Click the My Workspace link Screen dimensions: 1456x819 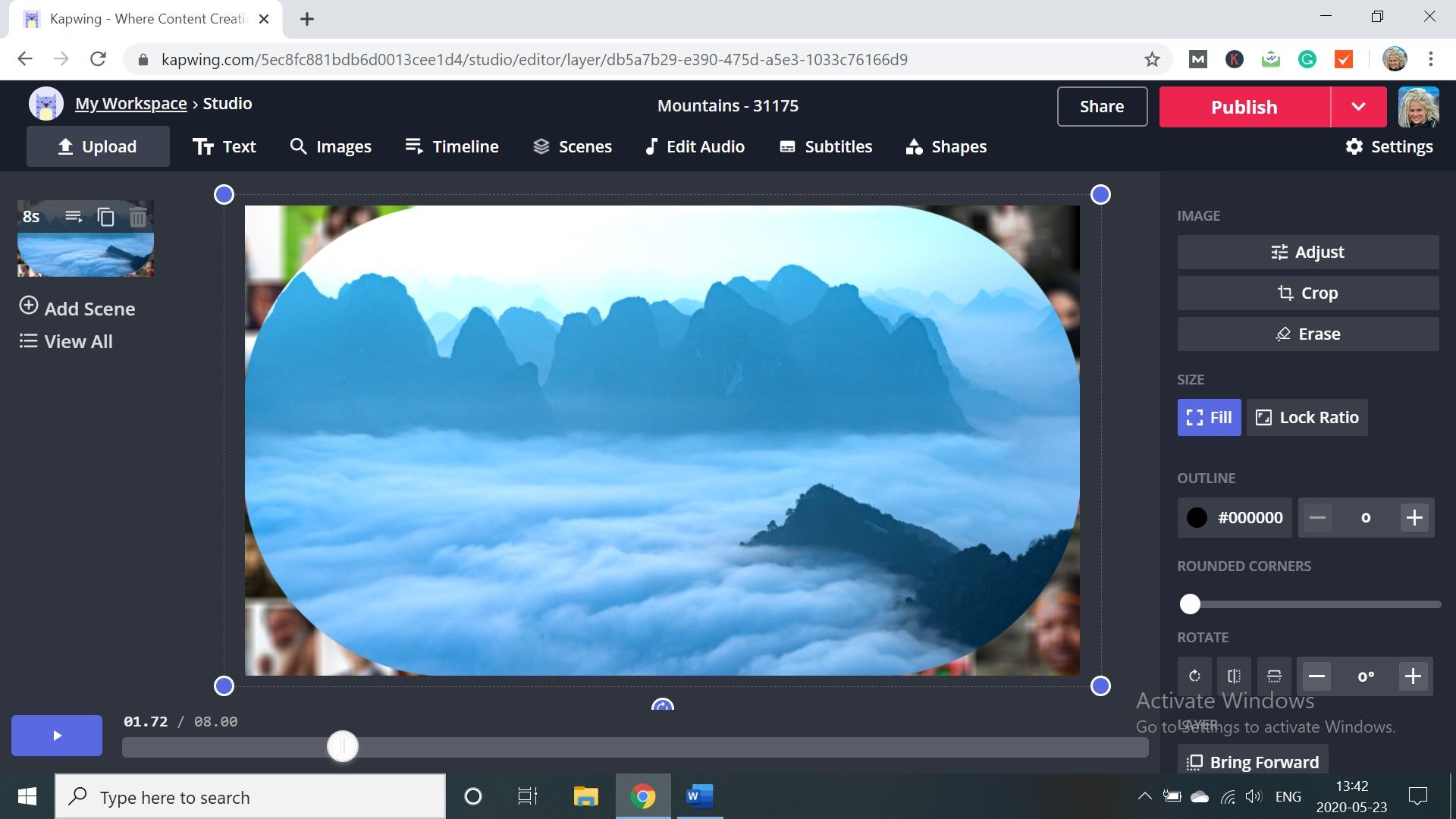[x=130, y=103]
